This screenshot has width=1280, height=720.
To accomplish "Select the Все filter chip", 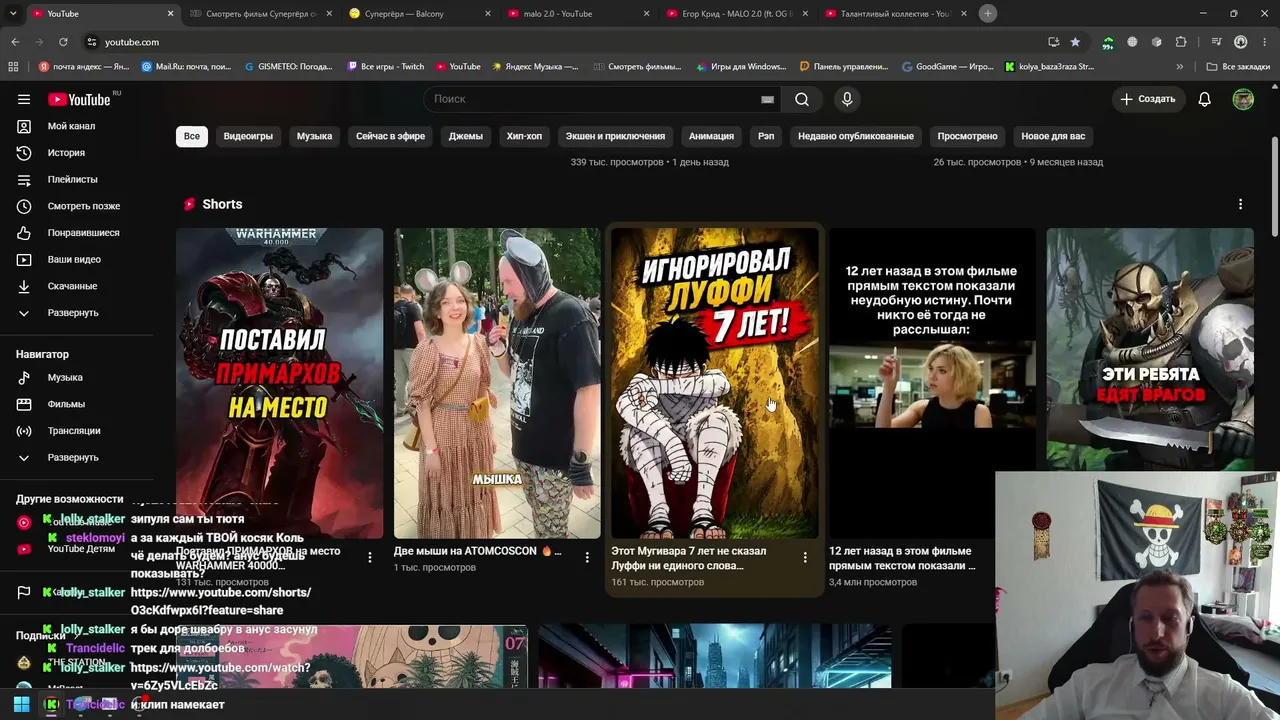I will 191,136.
